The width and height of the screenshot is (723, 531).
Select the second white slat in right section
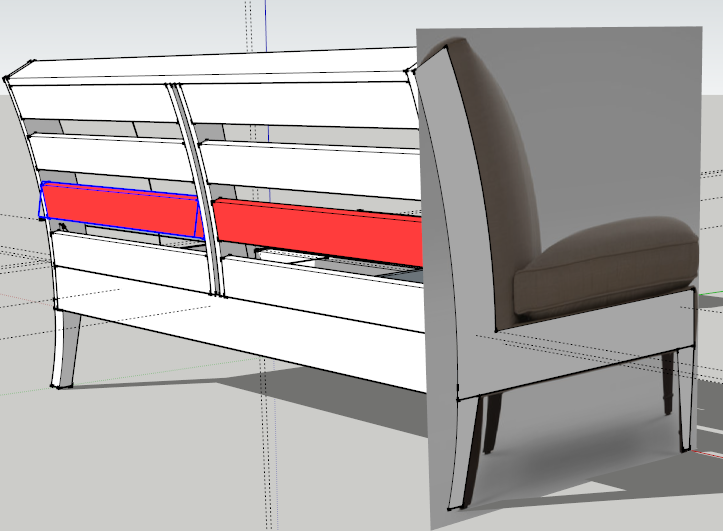311,170
